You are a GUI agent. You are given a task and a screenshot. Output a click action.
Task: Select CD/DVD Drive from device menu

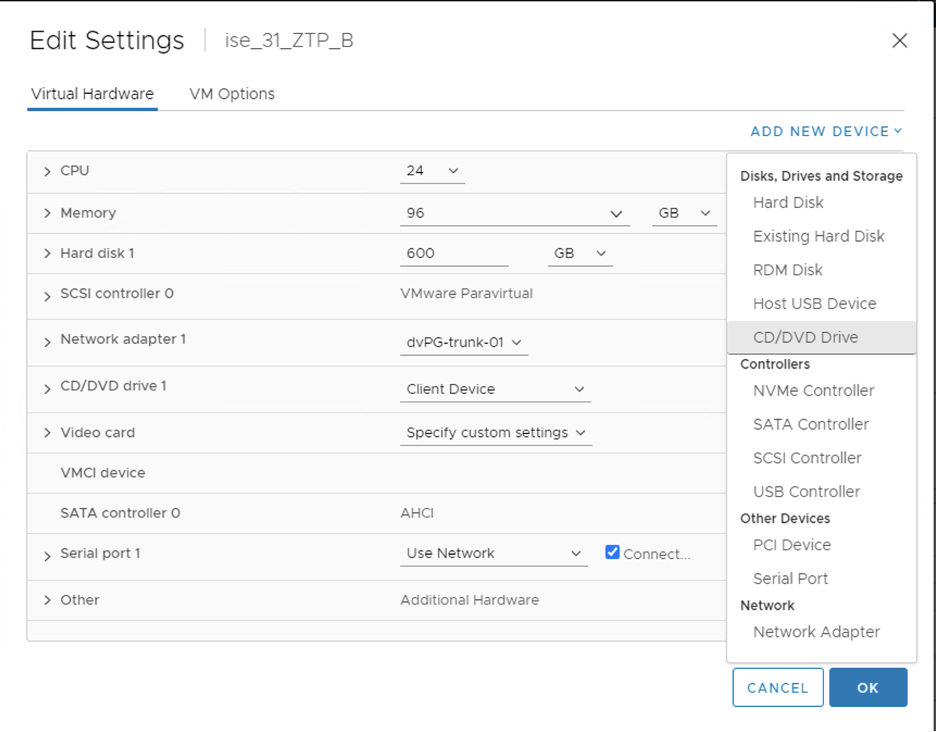pyautogui.click(x=805, y=337)
